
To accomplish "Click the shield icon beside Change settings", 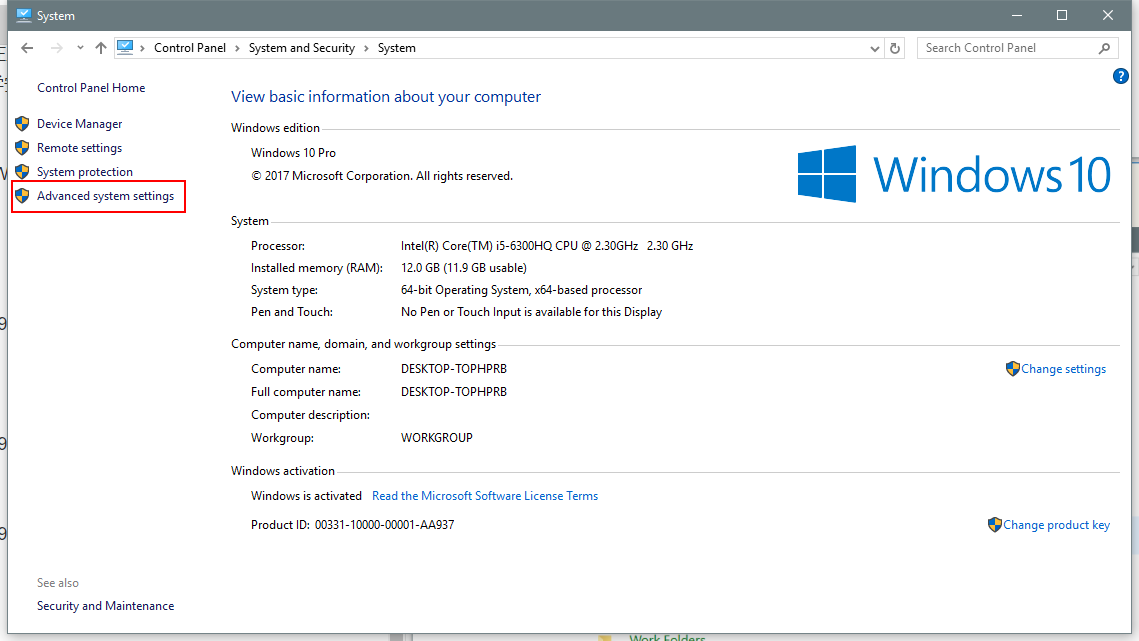I will click(x=1013, y=368).
